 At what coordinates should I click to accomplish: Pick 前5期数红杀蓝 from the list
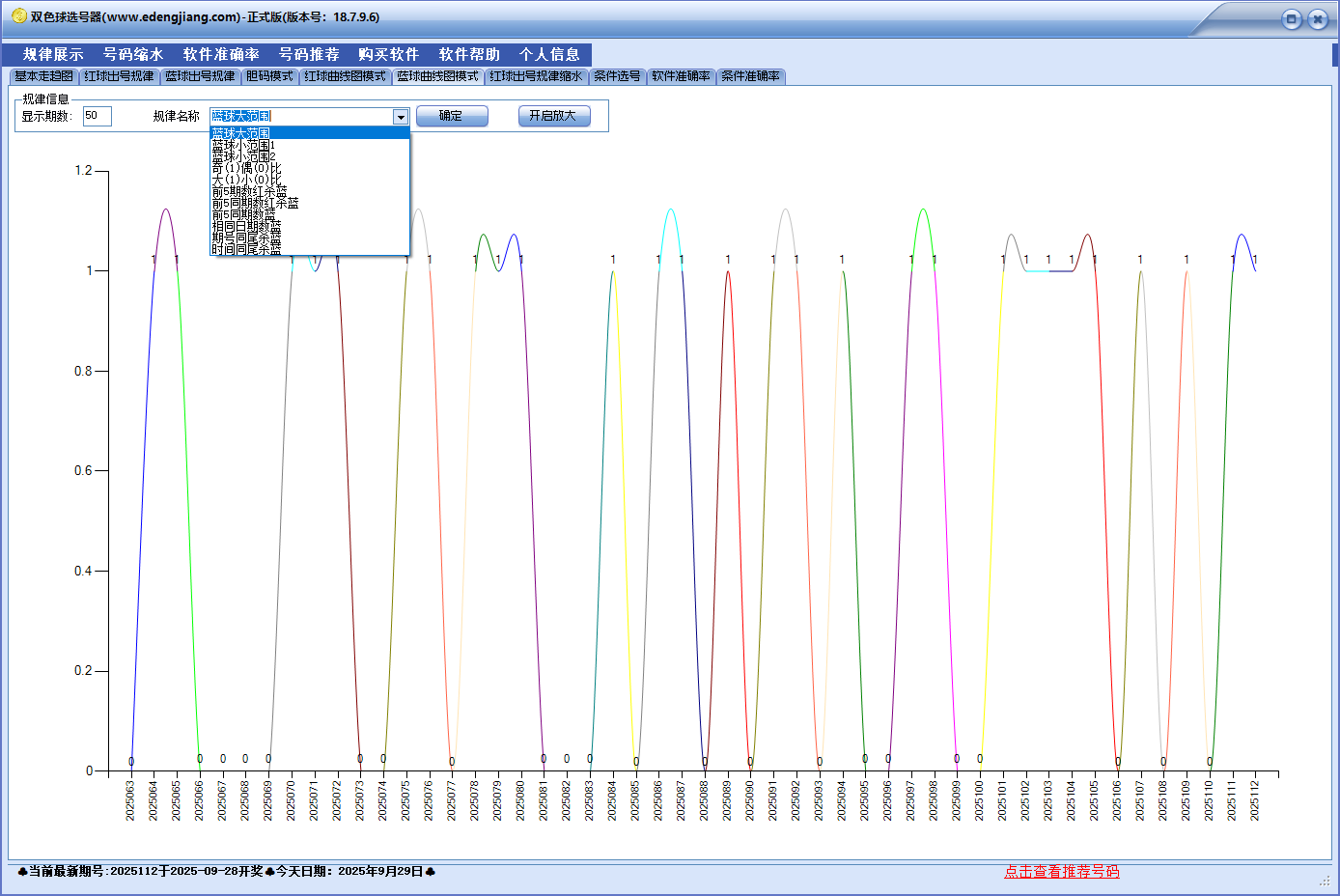click(x=249, y=191)
